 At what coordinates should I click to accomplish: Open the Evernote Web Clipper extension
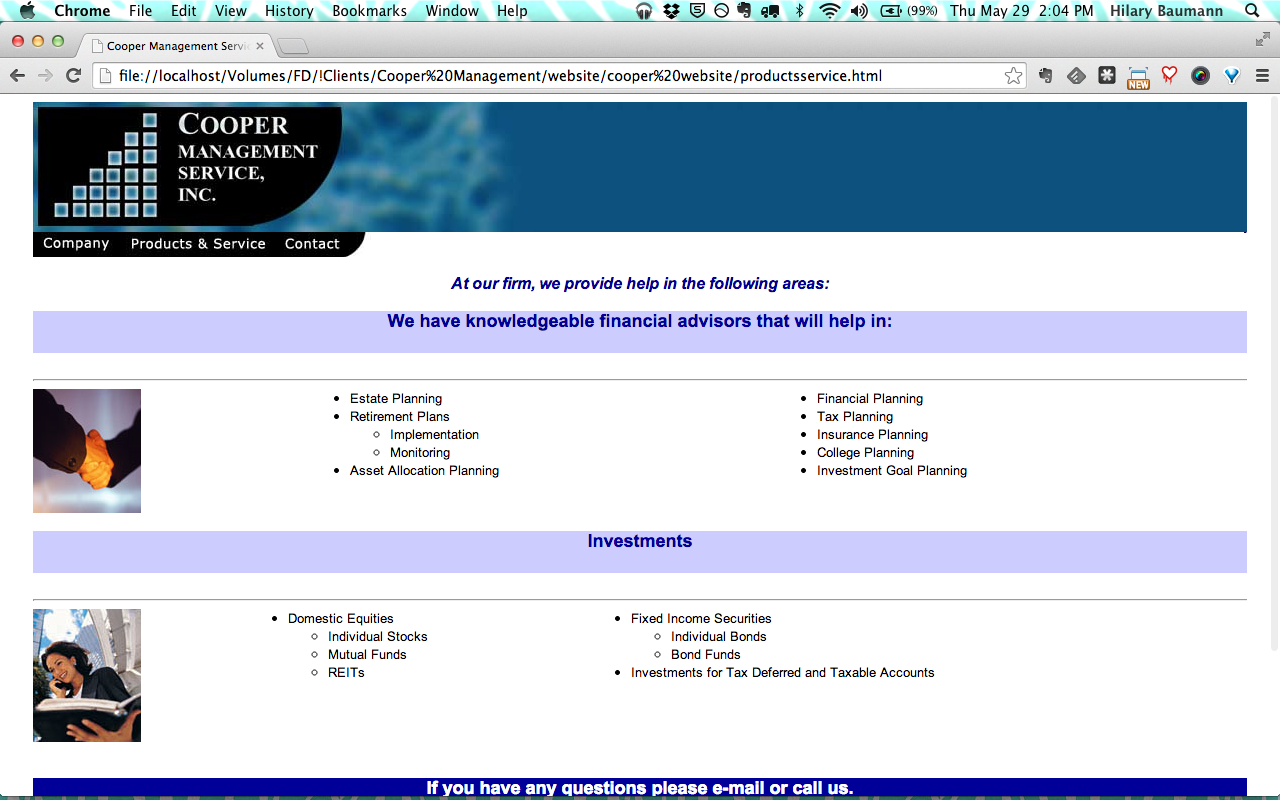tap(1045, 75)
